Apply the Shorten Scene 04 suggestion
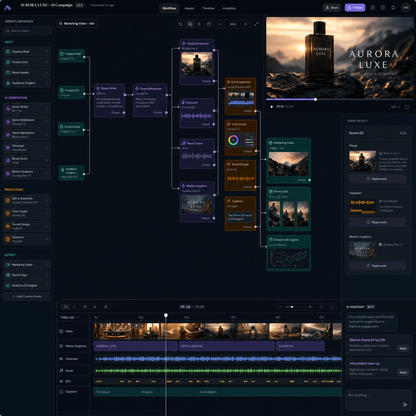This screenshot has width=416, height=416. click(403, 348)
